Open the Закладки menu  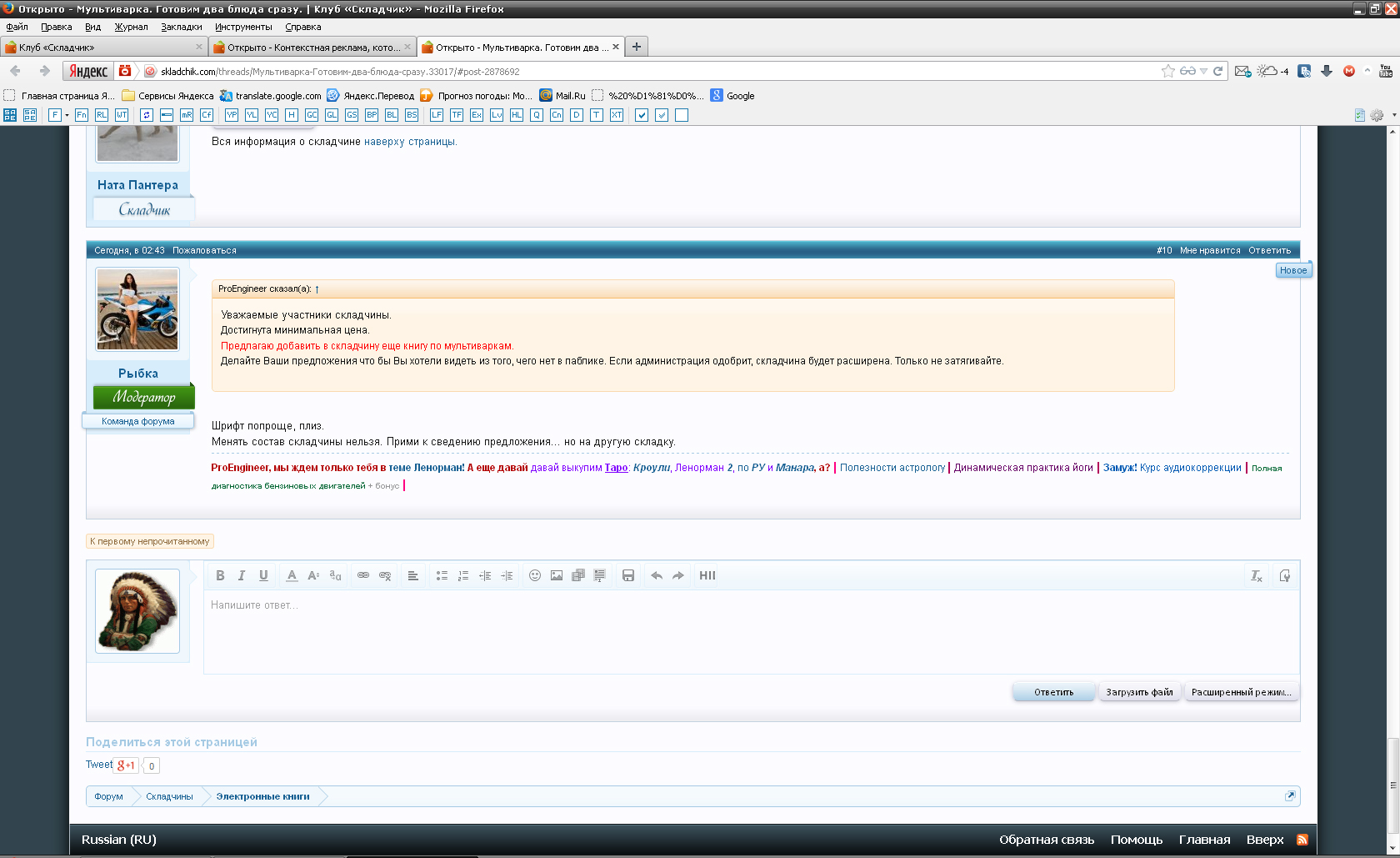click(x=181, y=27)
